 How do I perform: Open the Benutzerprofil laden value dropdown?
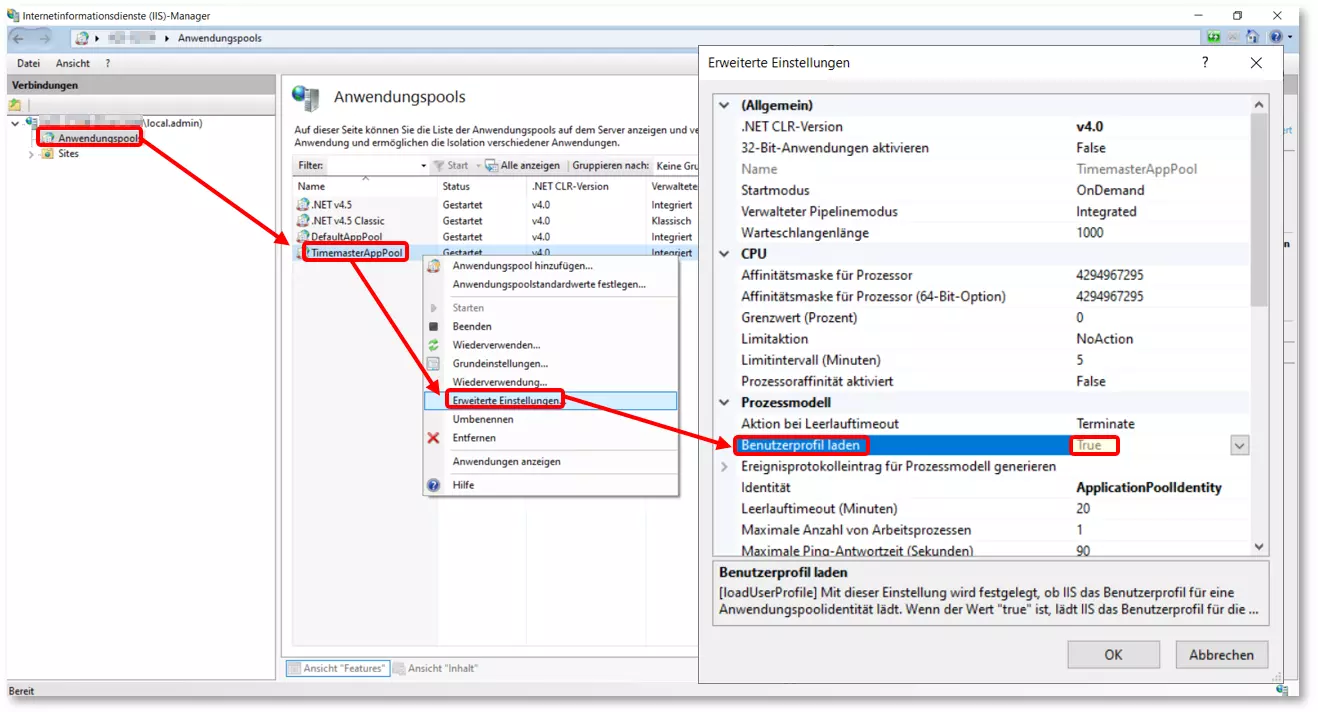tap(1239, 446)
